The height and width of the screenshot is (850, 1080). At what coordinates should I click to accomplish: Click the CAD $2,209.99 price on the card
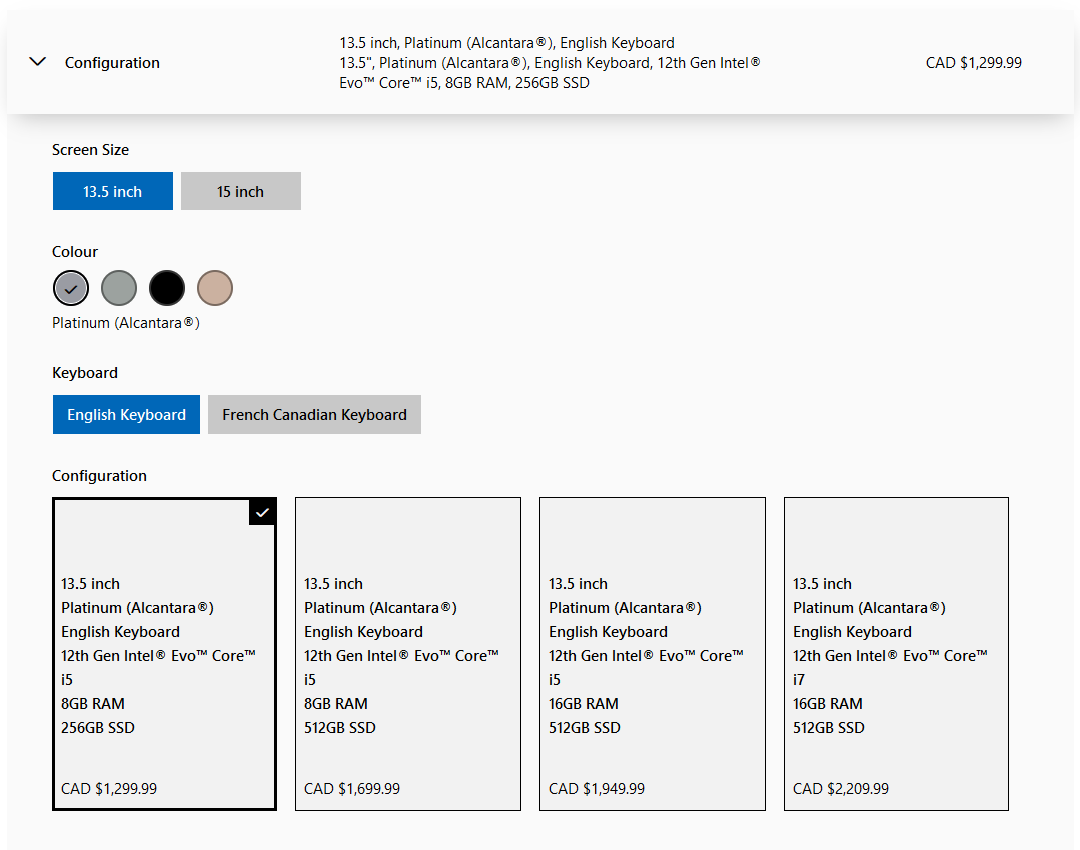(x=841, y=789)
